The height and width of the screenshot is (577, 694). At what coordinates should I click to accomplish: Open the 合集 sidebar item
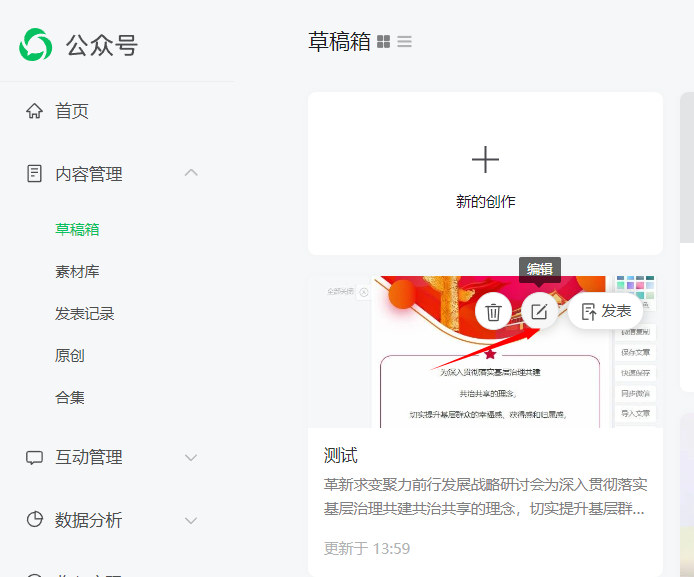point(69,398)
